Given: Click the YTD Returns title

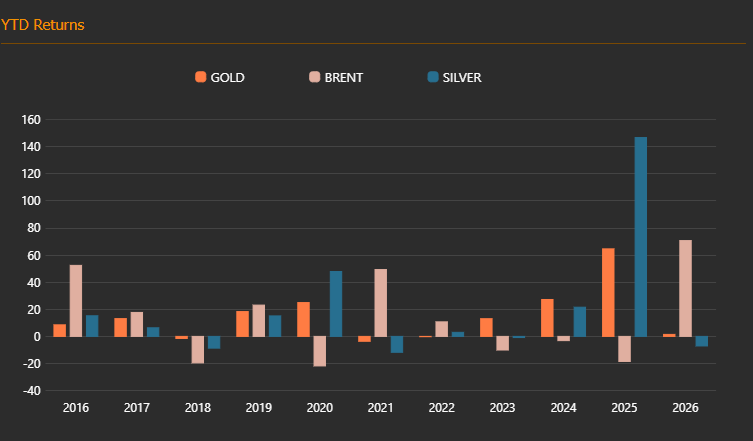Looking at the screenshot, I should [42, 25].
